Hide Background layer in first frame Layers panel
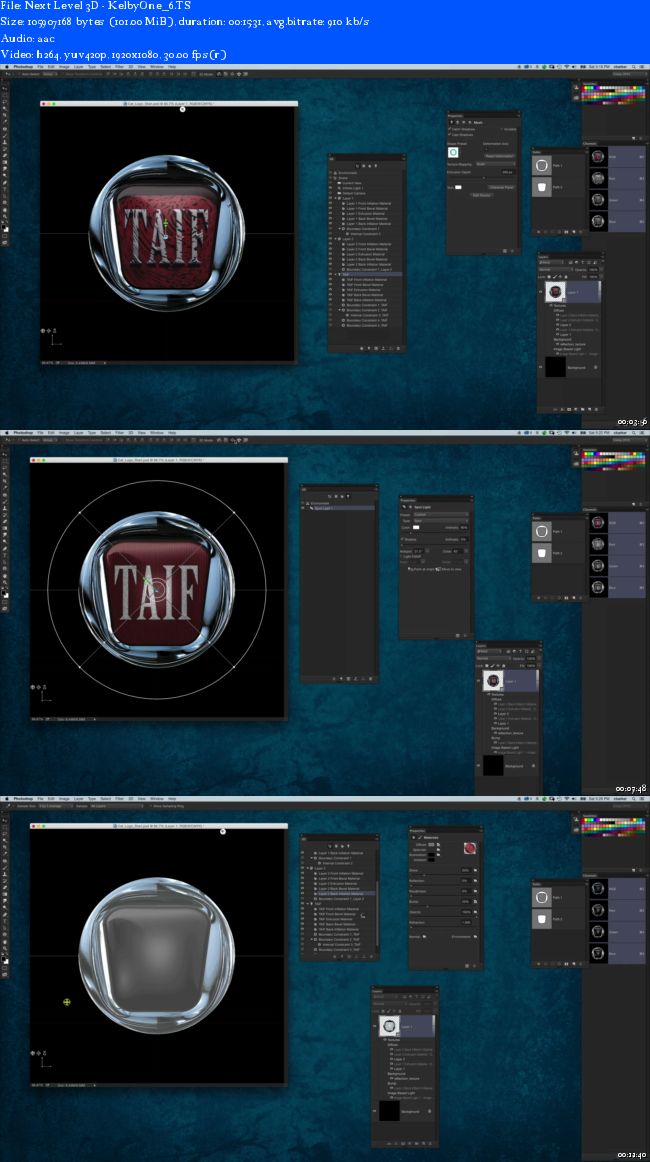Viewport: 650px width, 1162px height. pos(542,367)
